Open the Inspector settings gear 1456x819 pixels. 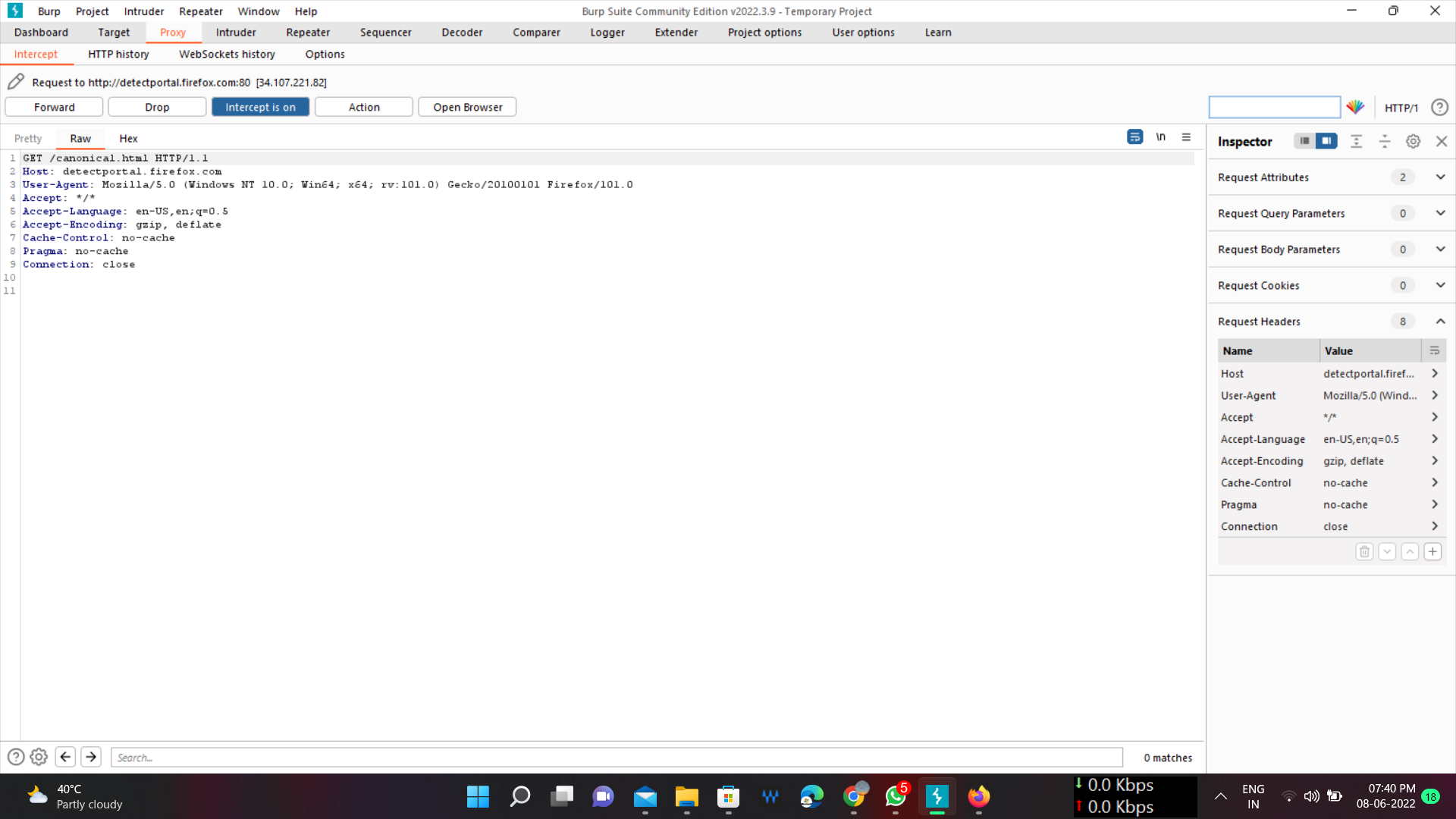[x=1413, y=141]
